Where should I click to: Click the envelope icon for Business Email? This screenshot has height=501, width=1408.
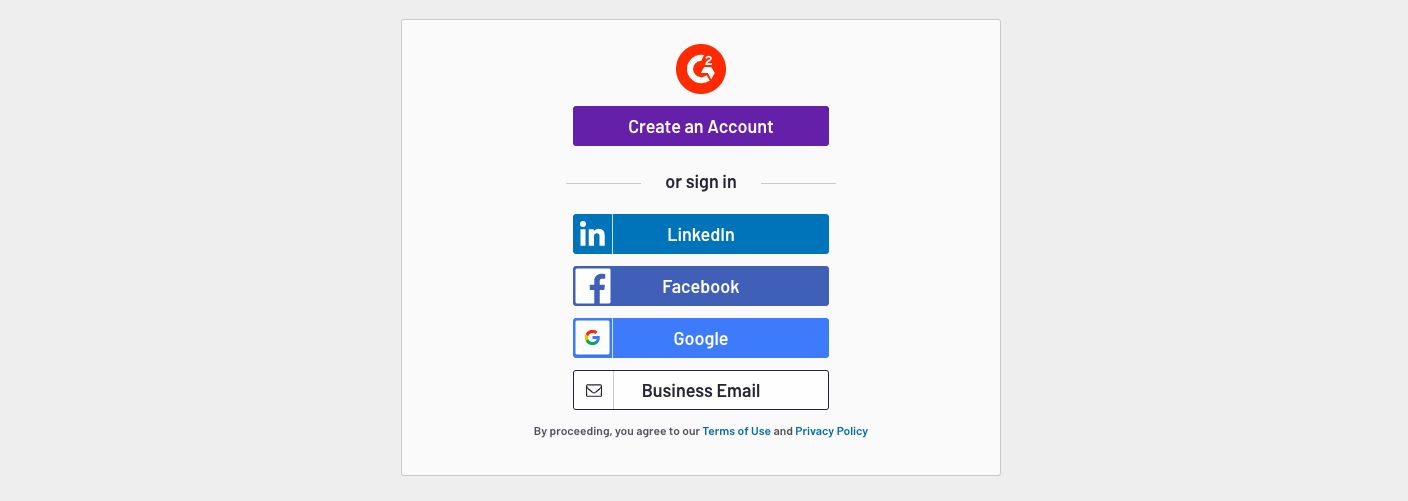594,390
